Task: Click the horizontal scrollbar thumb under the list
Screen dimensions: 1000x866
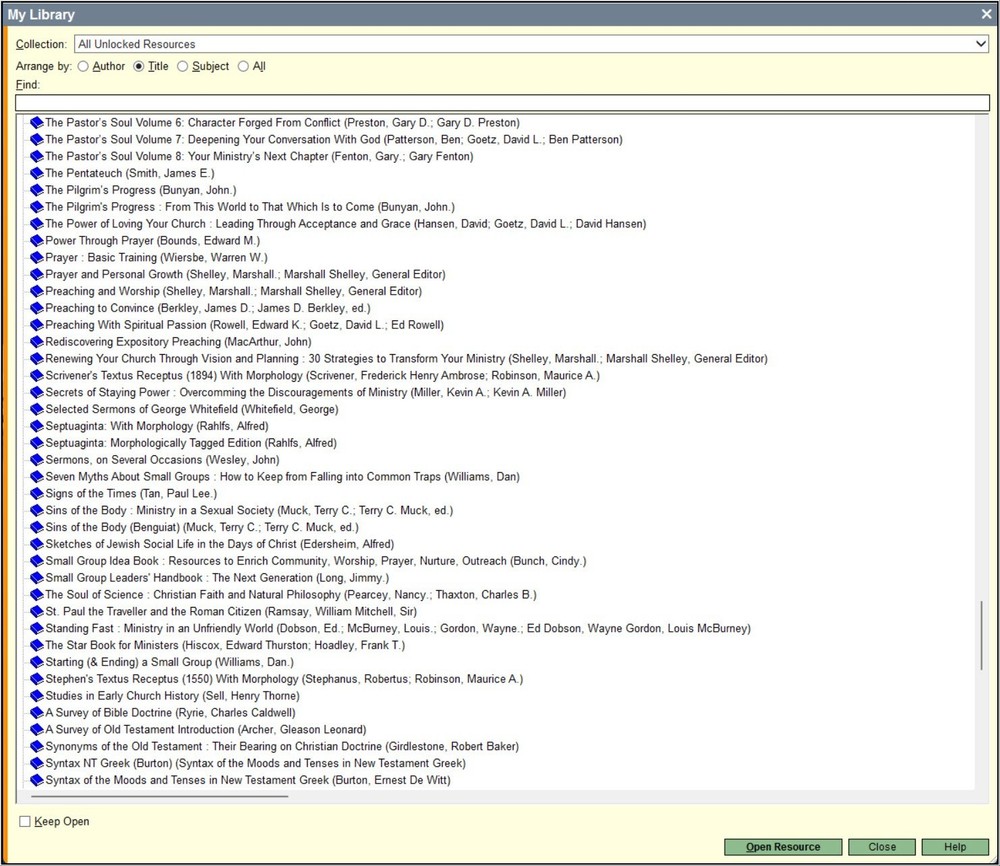Action: tap(159, 796)
